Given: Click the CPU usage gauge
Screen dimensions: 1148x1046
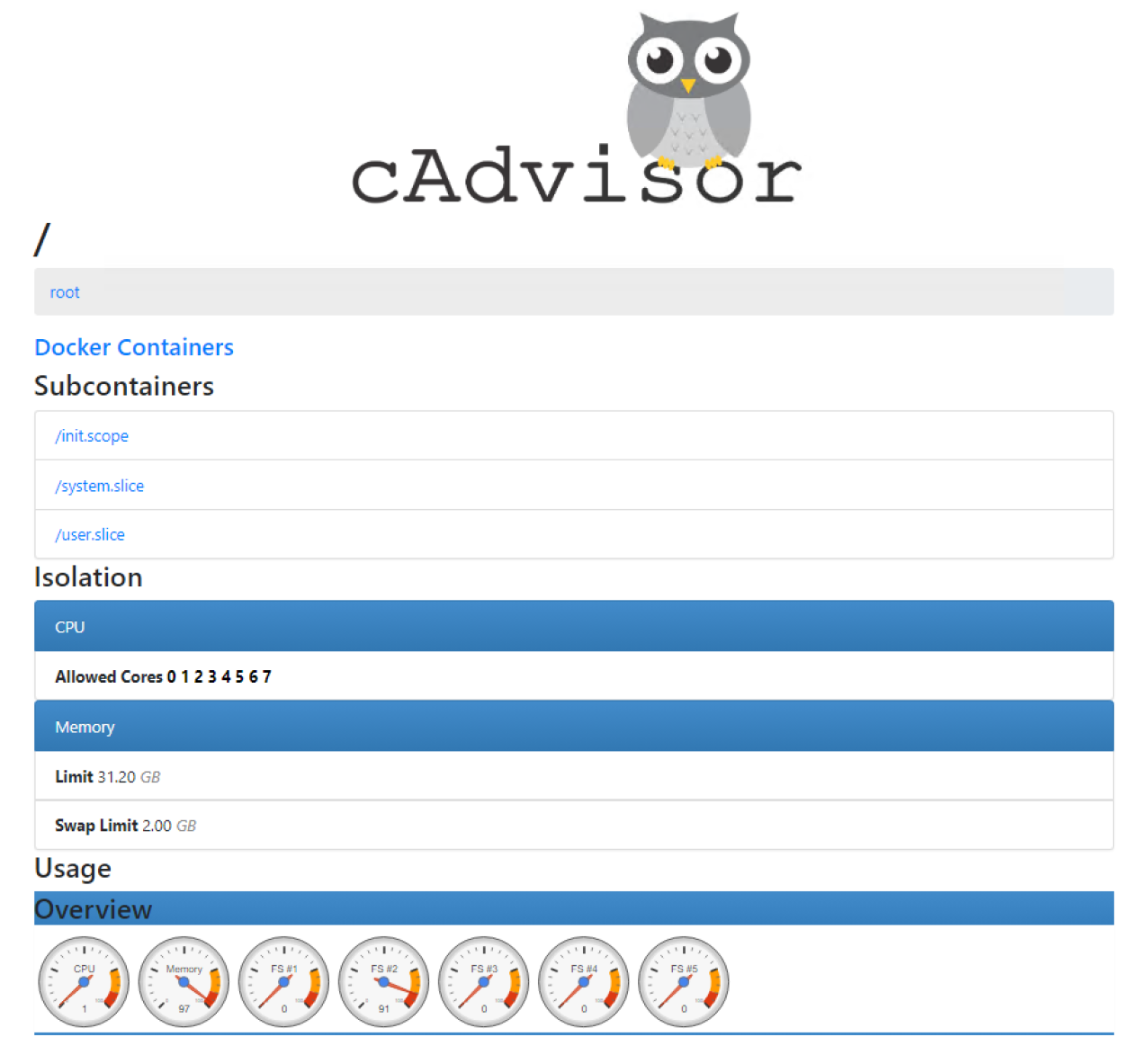Looking at the screenshot, I should pos(84,982).
